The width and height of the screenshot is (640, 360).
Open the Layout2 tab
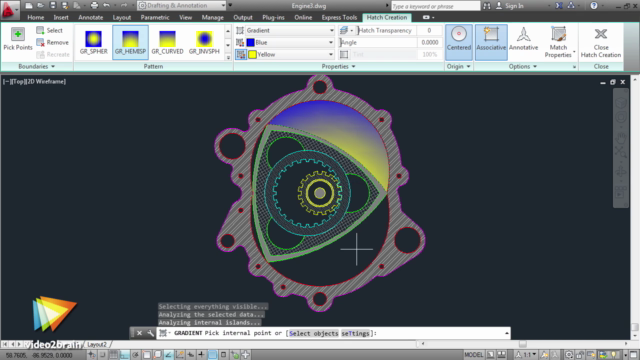[97, 344]
